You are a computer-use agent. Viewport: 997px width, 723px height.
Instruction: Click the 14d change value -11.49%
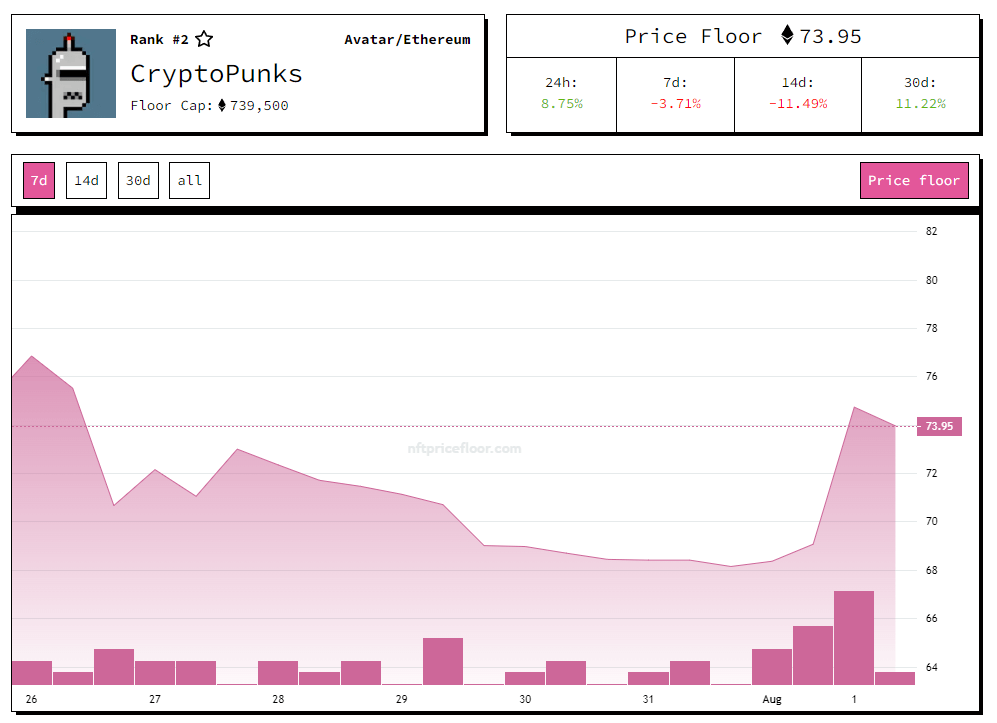point(797,103)
